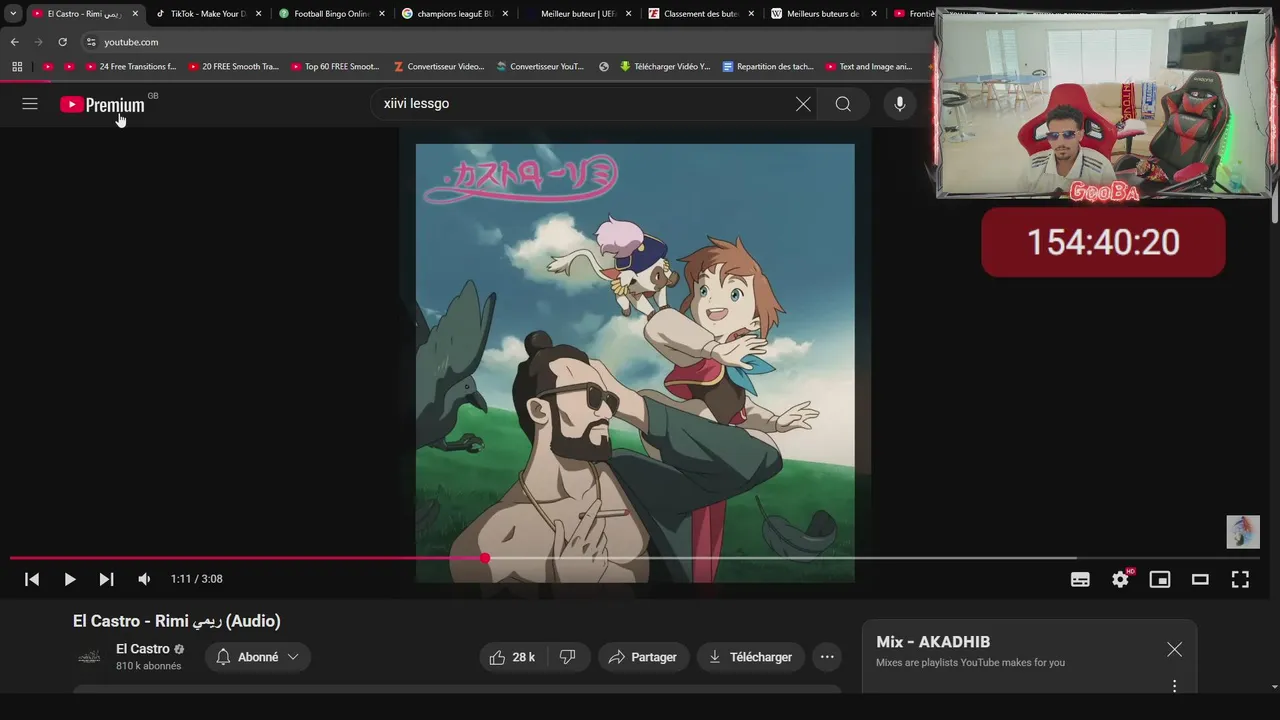The image size is (1280, 720).
Task: Click the video title 'El Castro - Rimi (Audio)'
Action: 176,621
